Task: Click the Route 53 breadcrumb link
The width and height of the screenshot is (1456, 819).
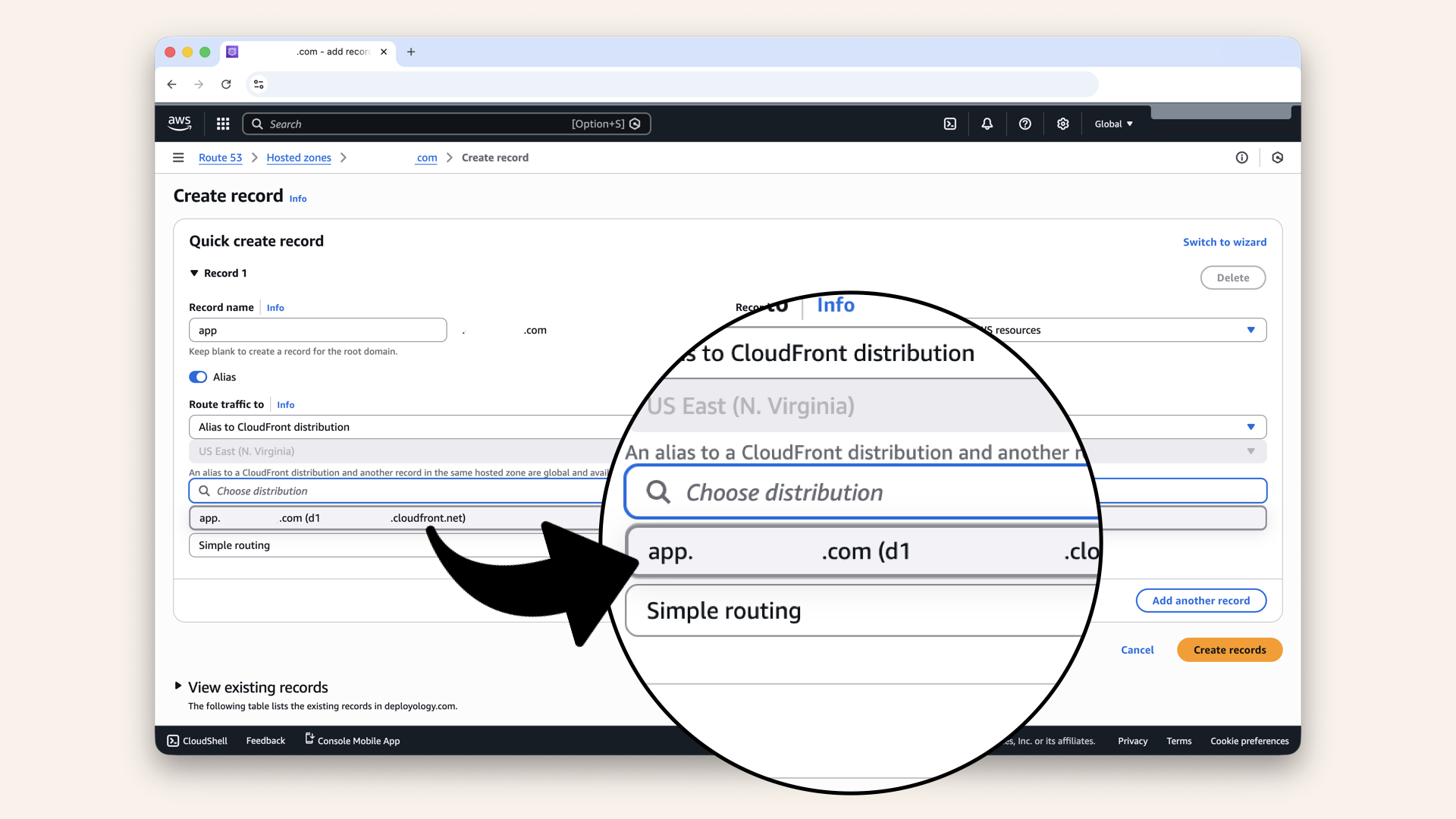Action: (x=220, y=158)
